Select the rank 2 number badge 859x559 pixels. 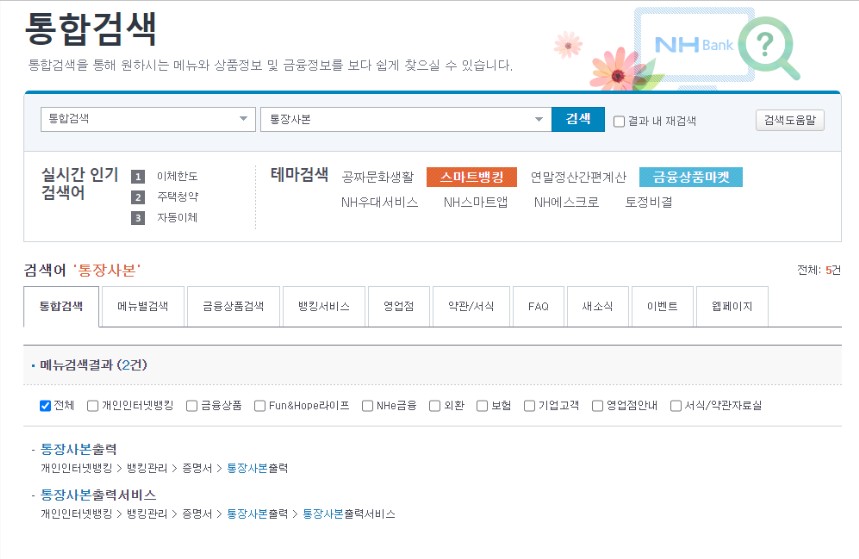(138, 197)
